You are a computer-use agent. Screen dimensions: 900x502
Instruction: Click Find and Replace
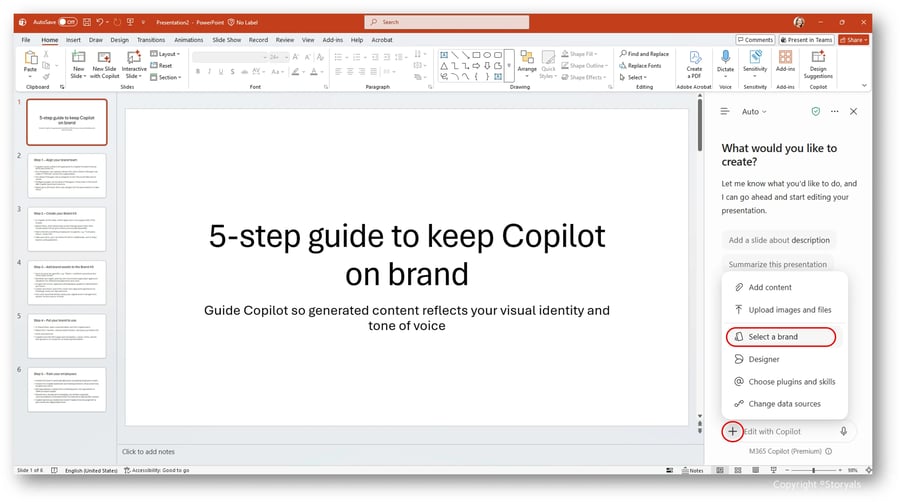(644, 54)
